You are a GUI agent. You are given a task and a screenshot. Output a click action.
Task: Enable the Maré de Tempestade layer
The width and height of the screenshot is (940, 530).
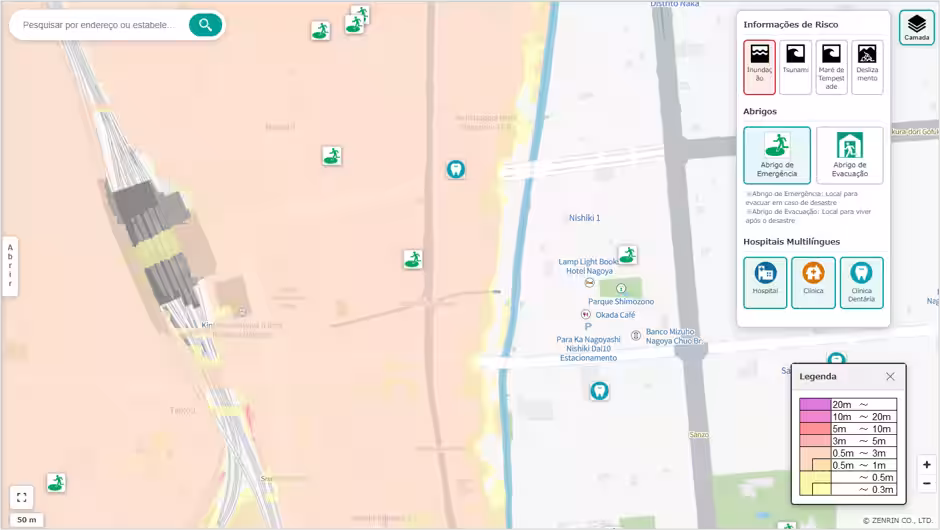pyautogui.click(x=831, y=67)
